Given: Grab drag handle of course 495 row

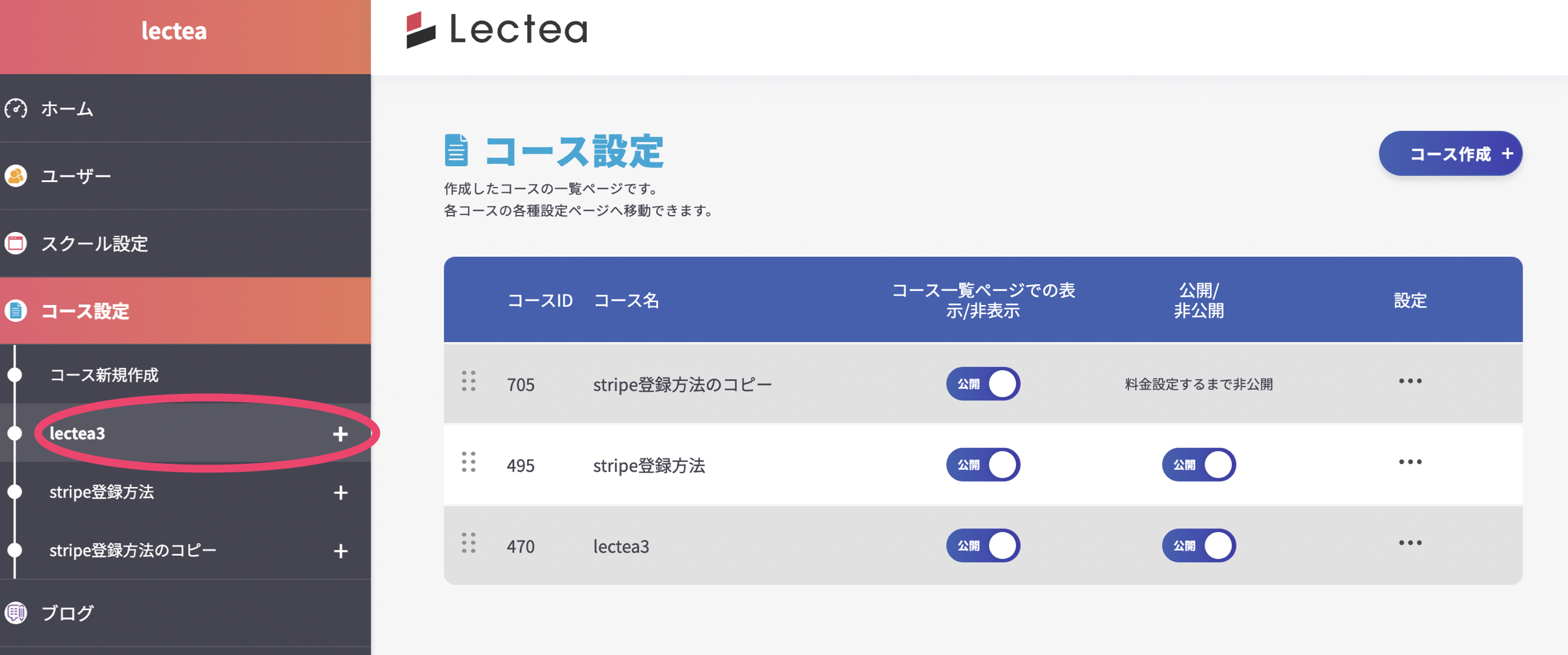Looking at the screenshot, I should pos(468,463).
